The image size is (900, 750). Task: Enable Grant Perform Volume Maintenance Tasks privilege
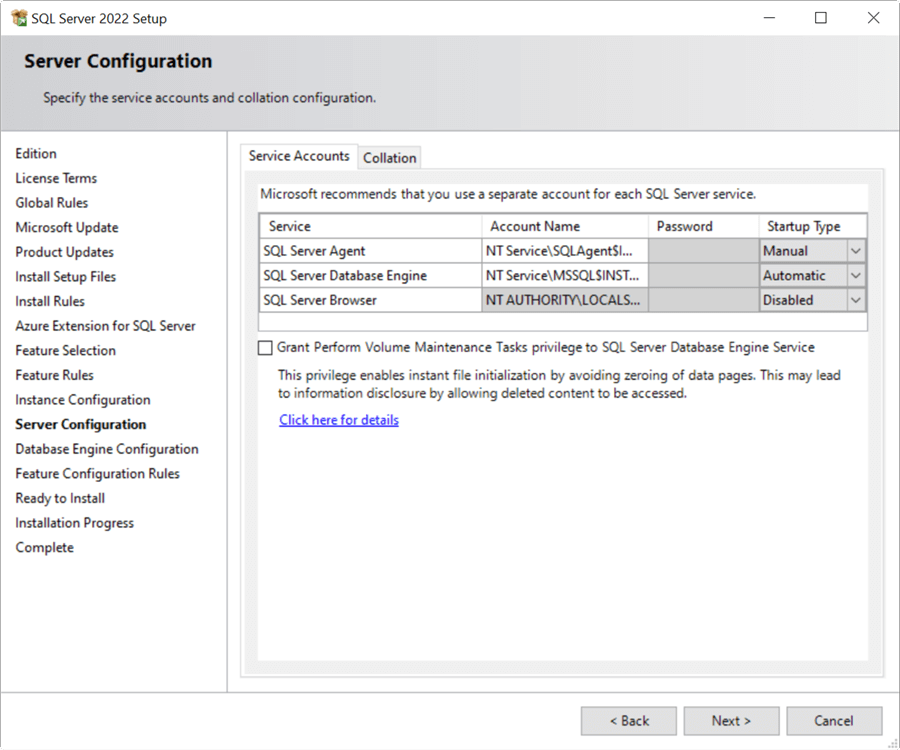point(265,347)
